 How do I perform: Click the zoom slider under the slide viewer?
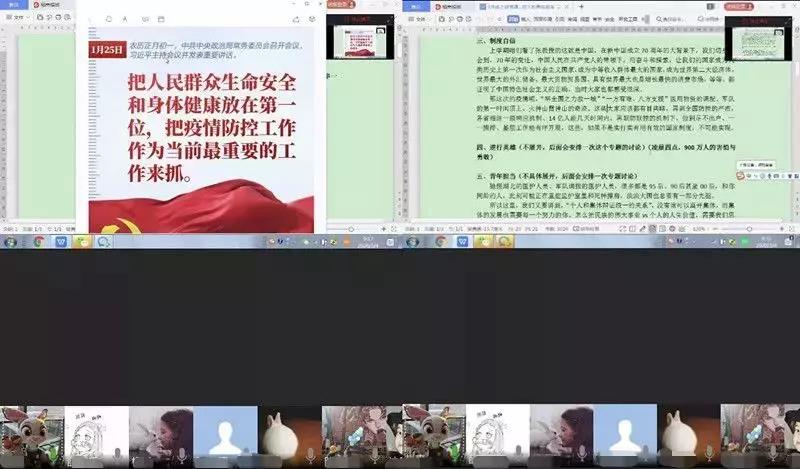(x=352, y=229)
